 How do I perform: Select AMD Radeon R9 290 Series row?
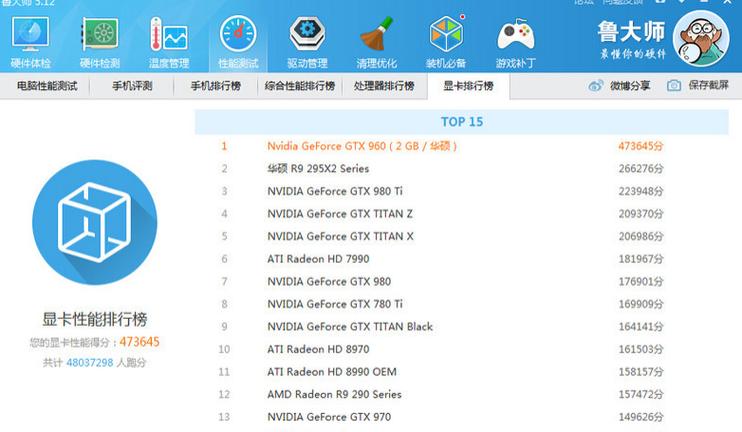click(x=461, y=395)
